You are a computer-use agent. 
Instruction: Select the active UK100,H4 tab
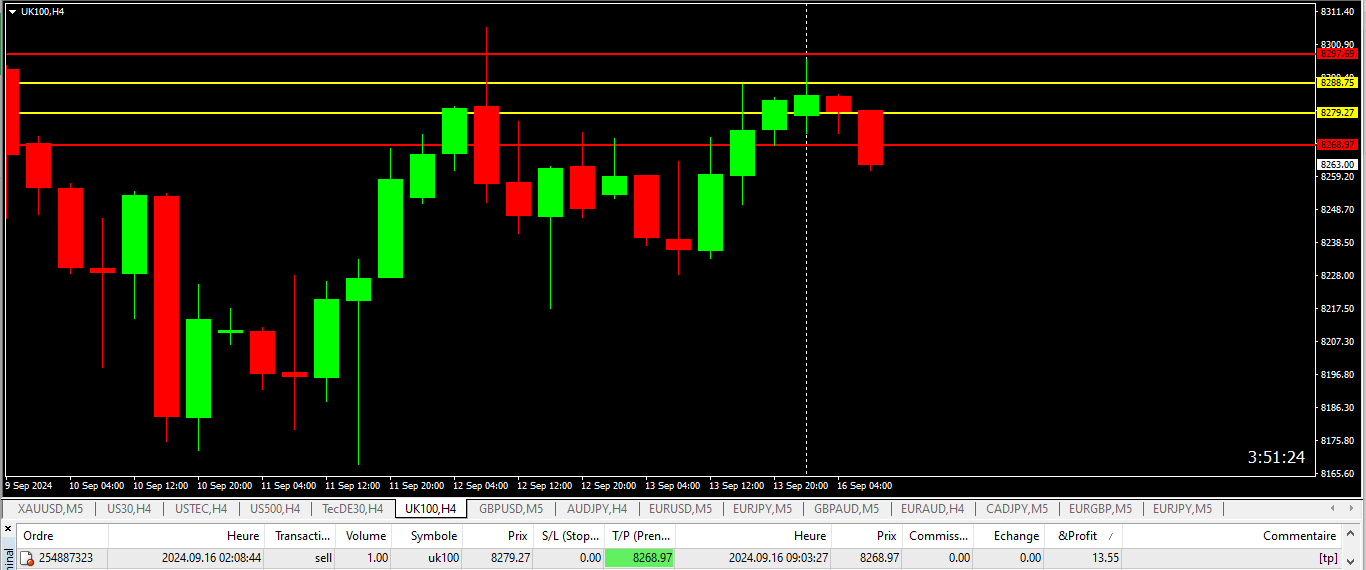(x=430, y=509)
